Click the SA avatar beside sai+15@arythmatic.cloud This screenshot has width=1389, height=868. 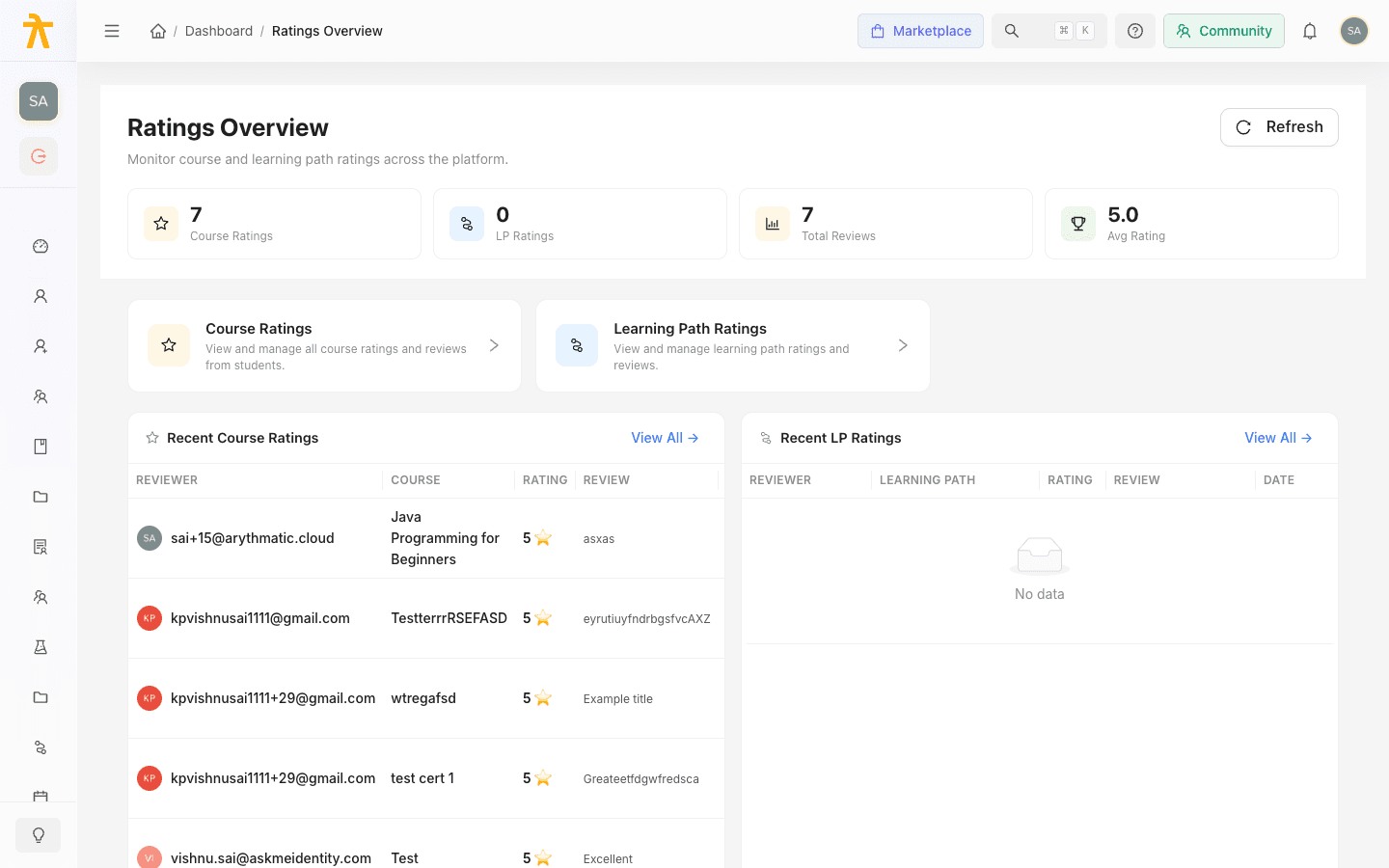pyautogui.click(x=150, y=538)
